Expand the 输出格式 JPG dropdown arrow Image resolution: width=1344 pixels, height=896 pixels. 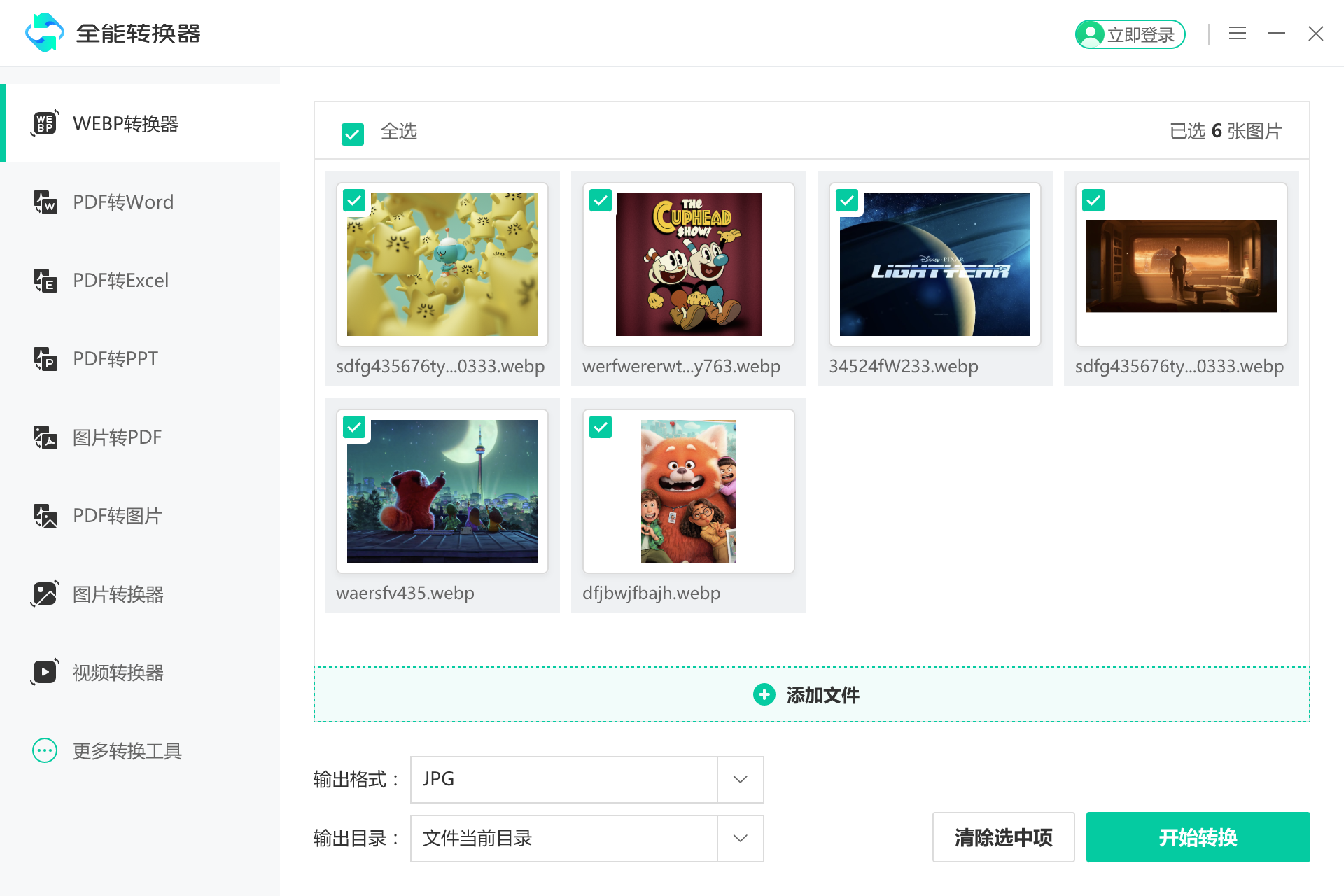pyautogui.click(x=740, y=779)
